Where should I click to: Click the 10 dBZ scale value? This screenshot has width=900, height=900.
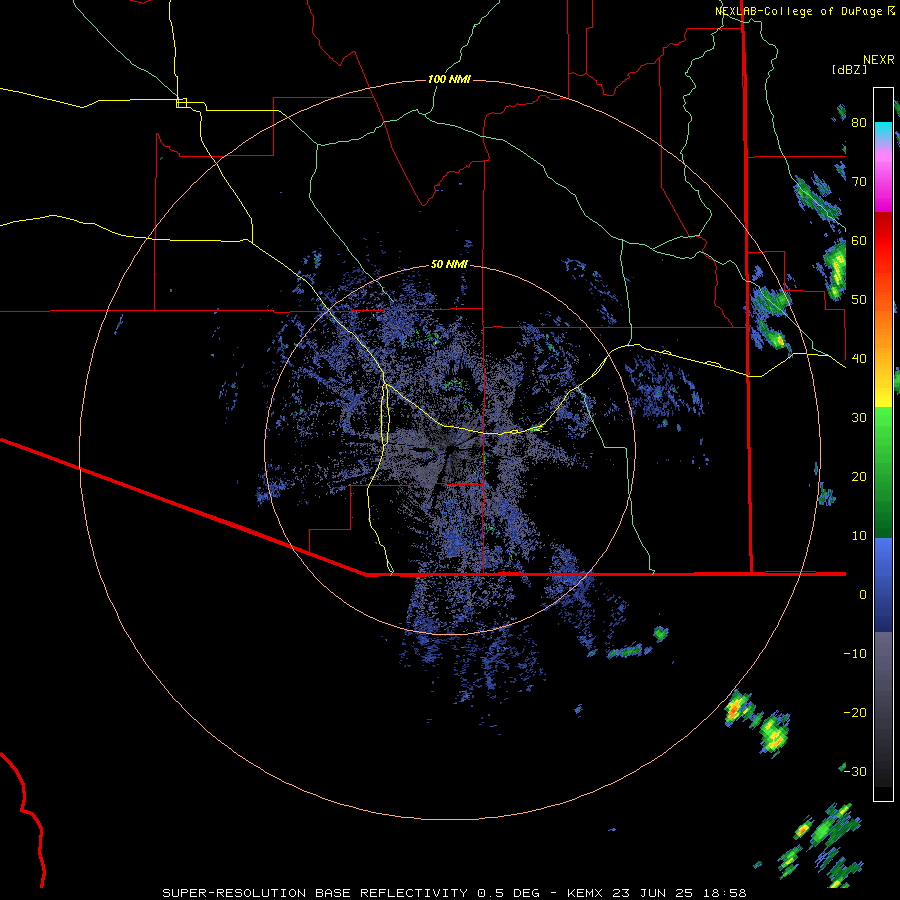tap(859, 536)
